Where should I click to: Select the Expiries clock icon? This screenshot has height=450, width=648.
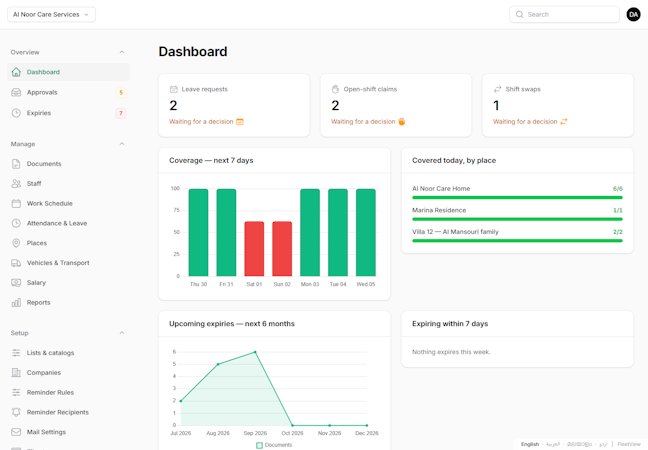click(x=16, y=113)
